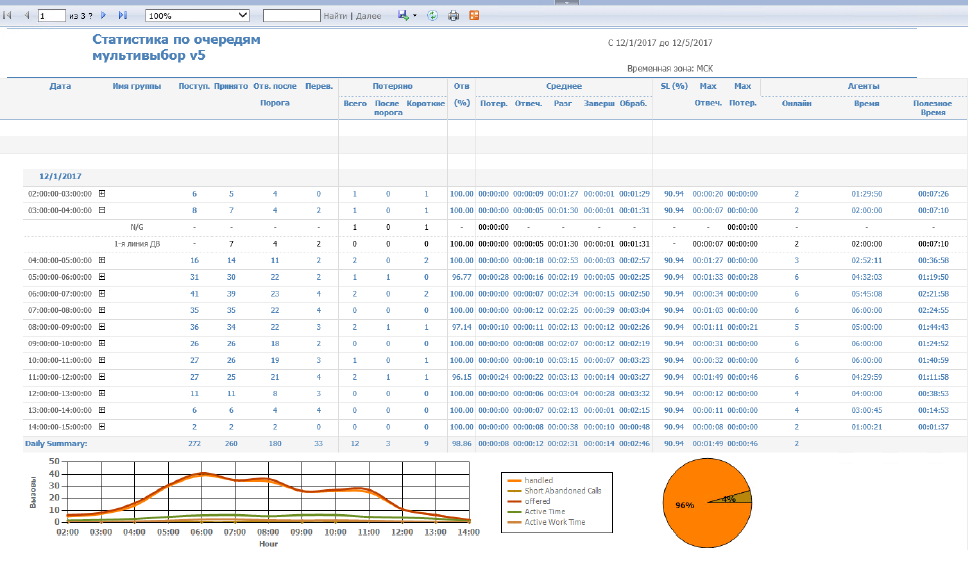Click the 1-я линия ДВ group row
The width and height of the screenshot is (968, 572).
pyautogui.click(x=136, y=244)
